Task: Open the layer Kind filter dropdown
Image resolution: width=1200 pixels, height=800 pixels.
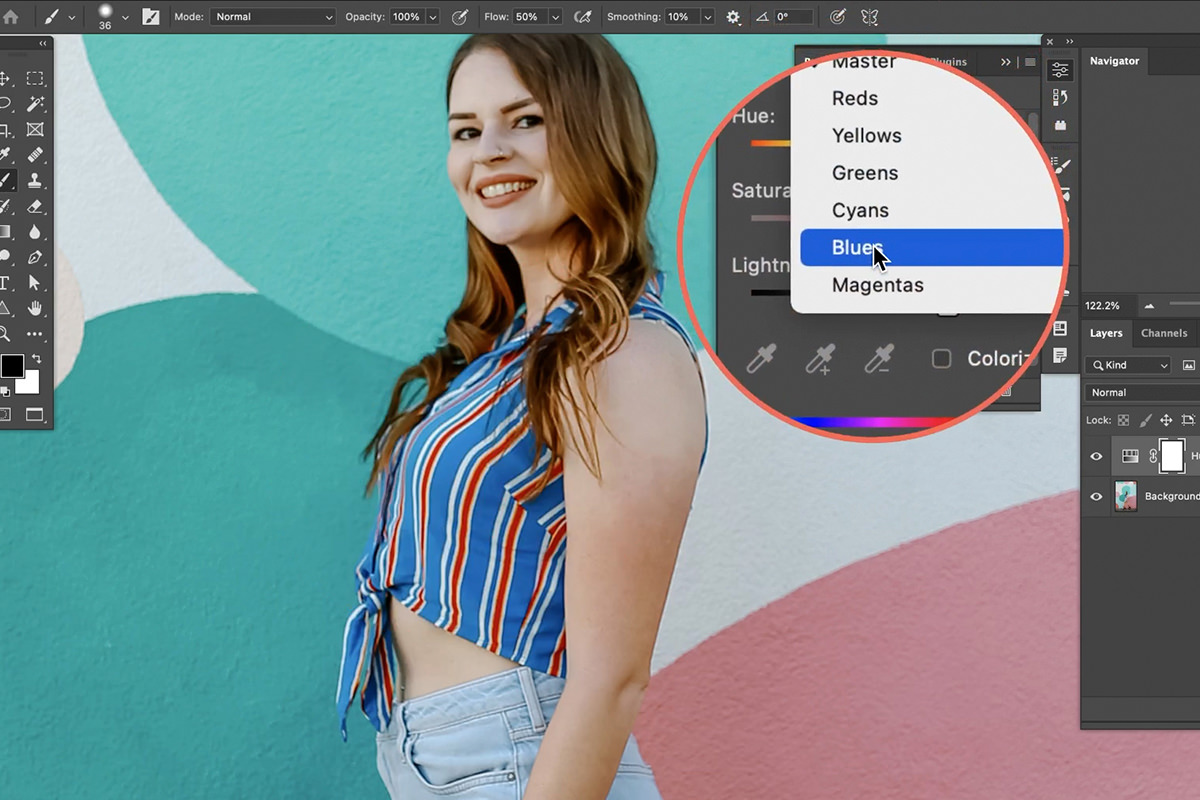Action: click(x=1128, y=365)
